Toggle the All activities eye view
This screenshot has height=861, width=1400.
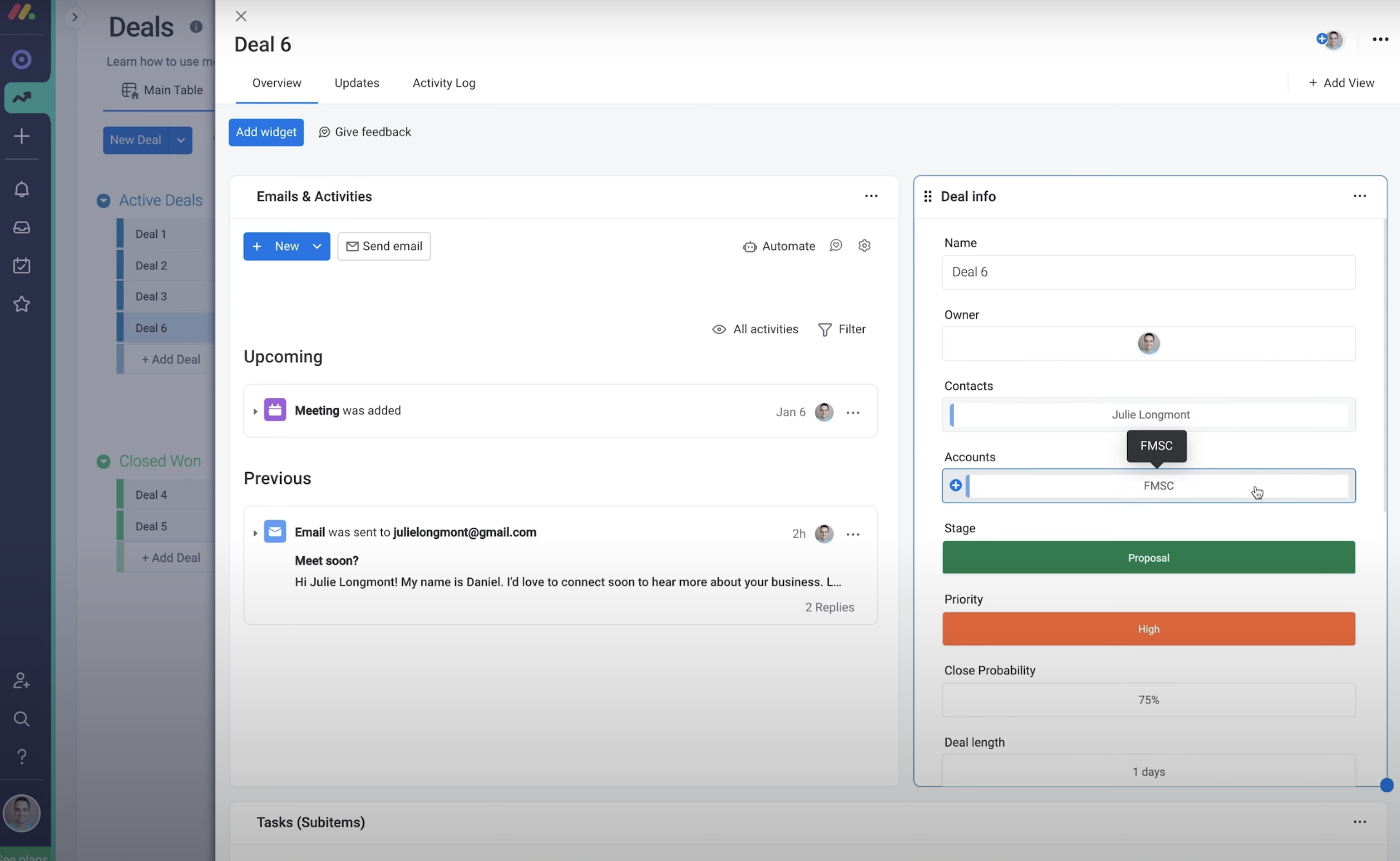[x=755, y=329]
